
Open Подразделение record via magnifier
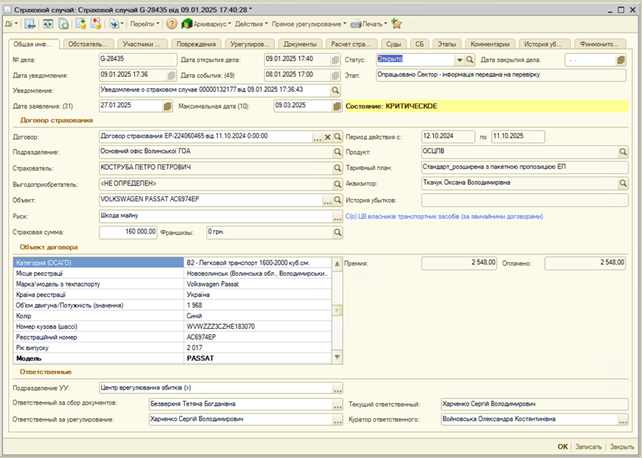337,152
